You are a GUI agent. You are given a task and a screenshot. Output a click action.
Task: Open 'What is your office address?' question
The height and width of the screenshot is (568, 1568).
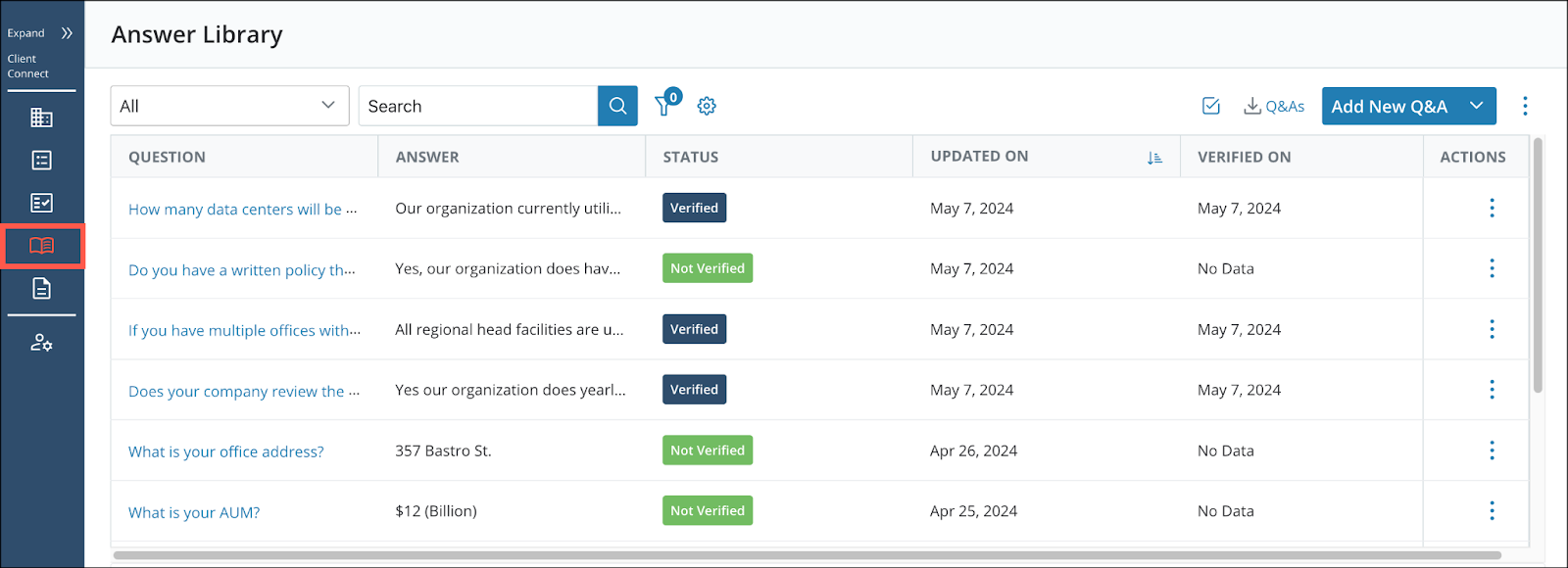tap(226, 451)
